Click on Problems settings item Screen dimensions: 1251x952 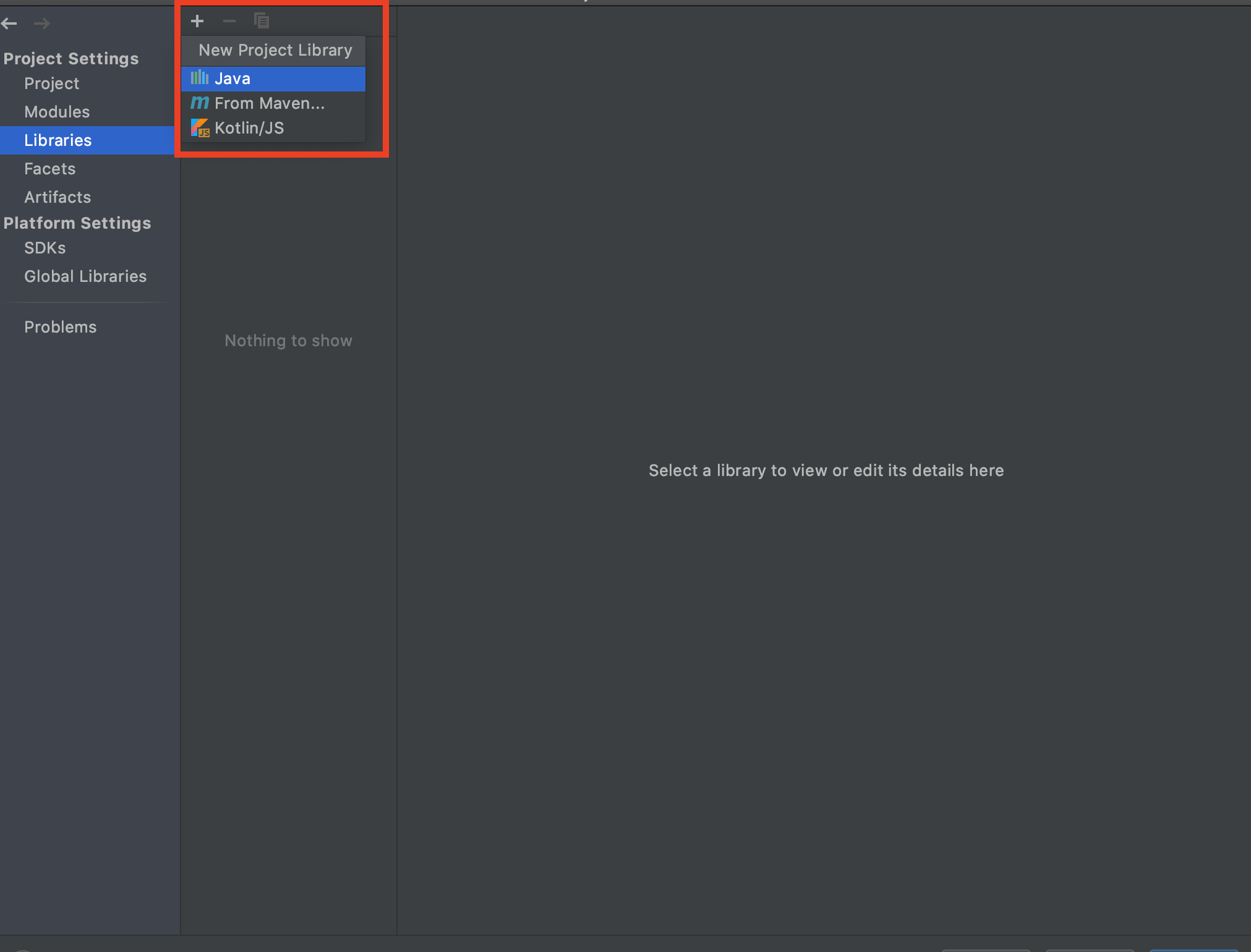60,326
